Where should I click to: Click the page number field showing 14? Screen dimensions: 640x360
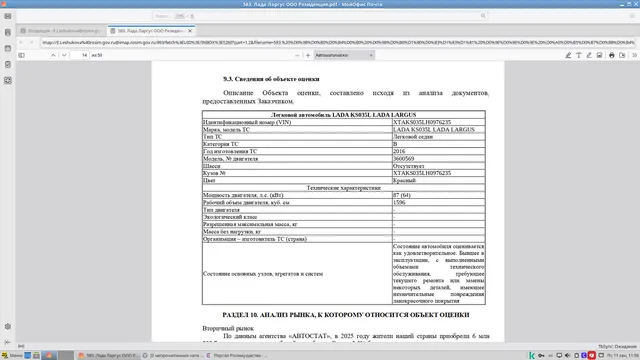[80, 55]
